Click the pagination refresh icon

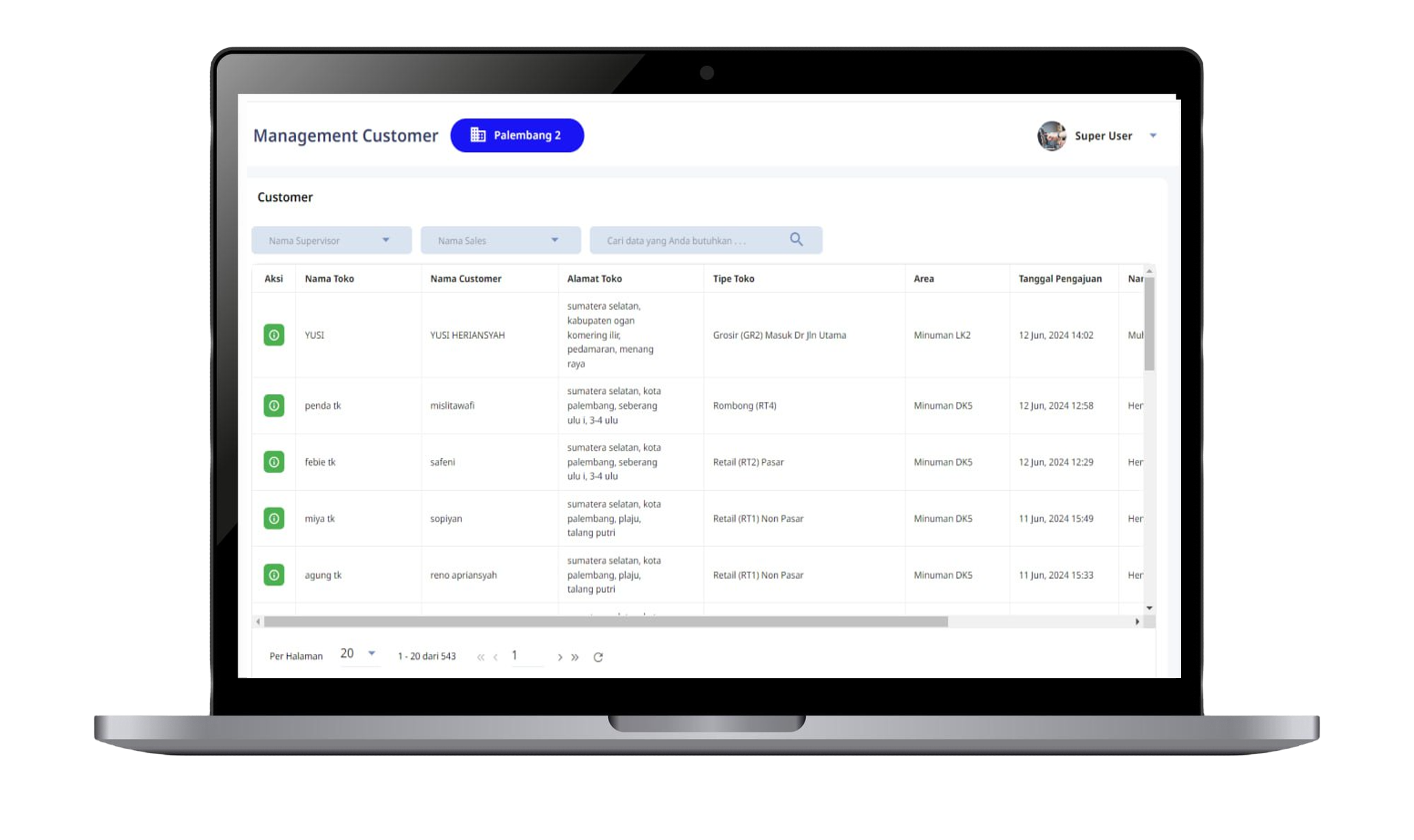598,657
